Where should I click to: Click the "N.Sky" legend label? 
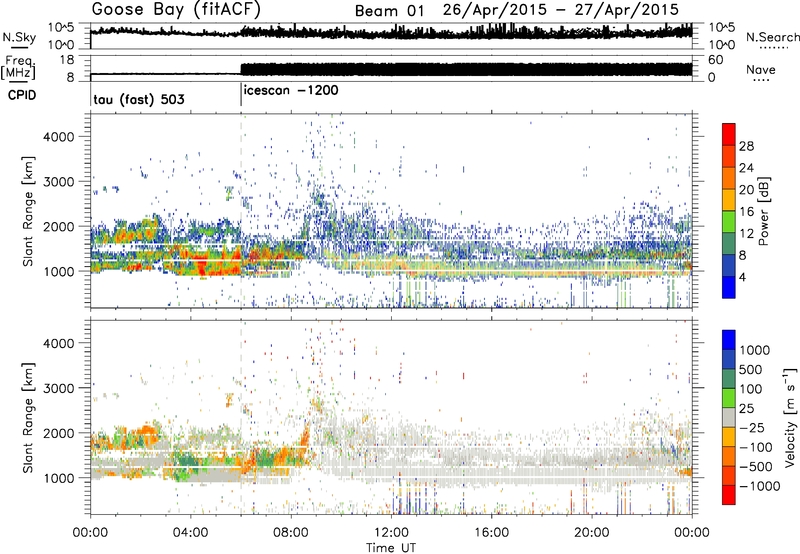point(19,37)
